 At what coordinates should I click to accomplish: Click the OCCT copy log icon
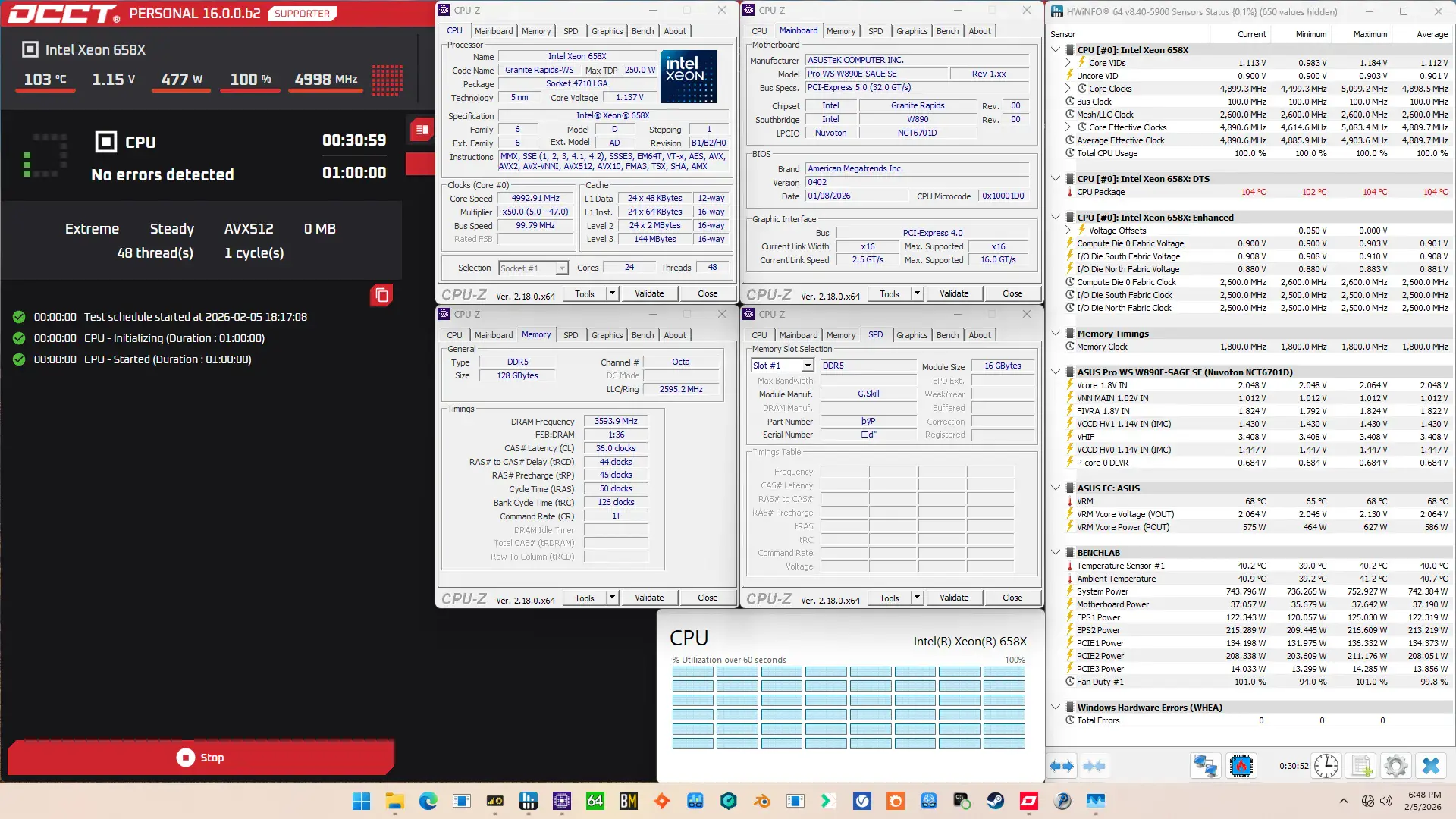[381, 295]
